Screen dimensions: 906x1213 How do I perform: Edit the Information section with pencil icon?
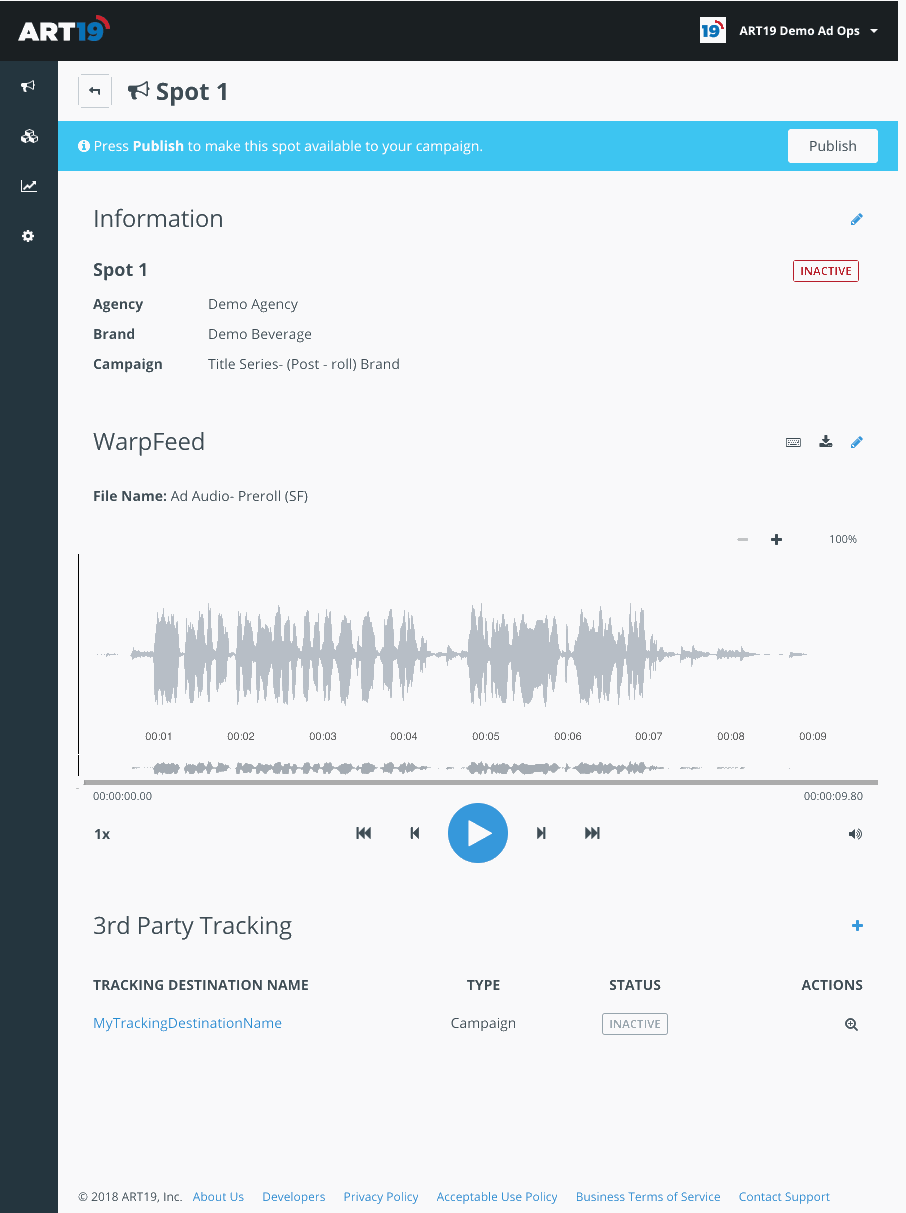point(856,220)
